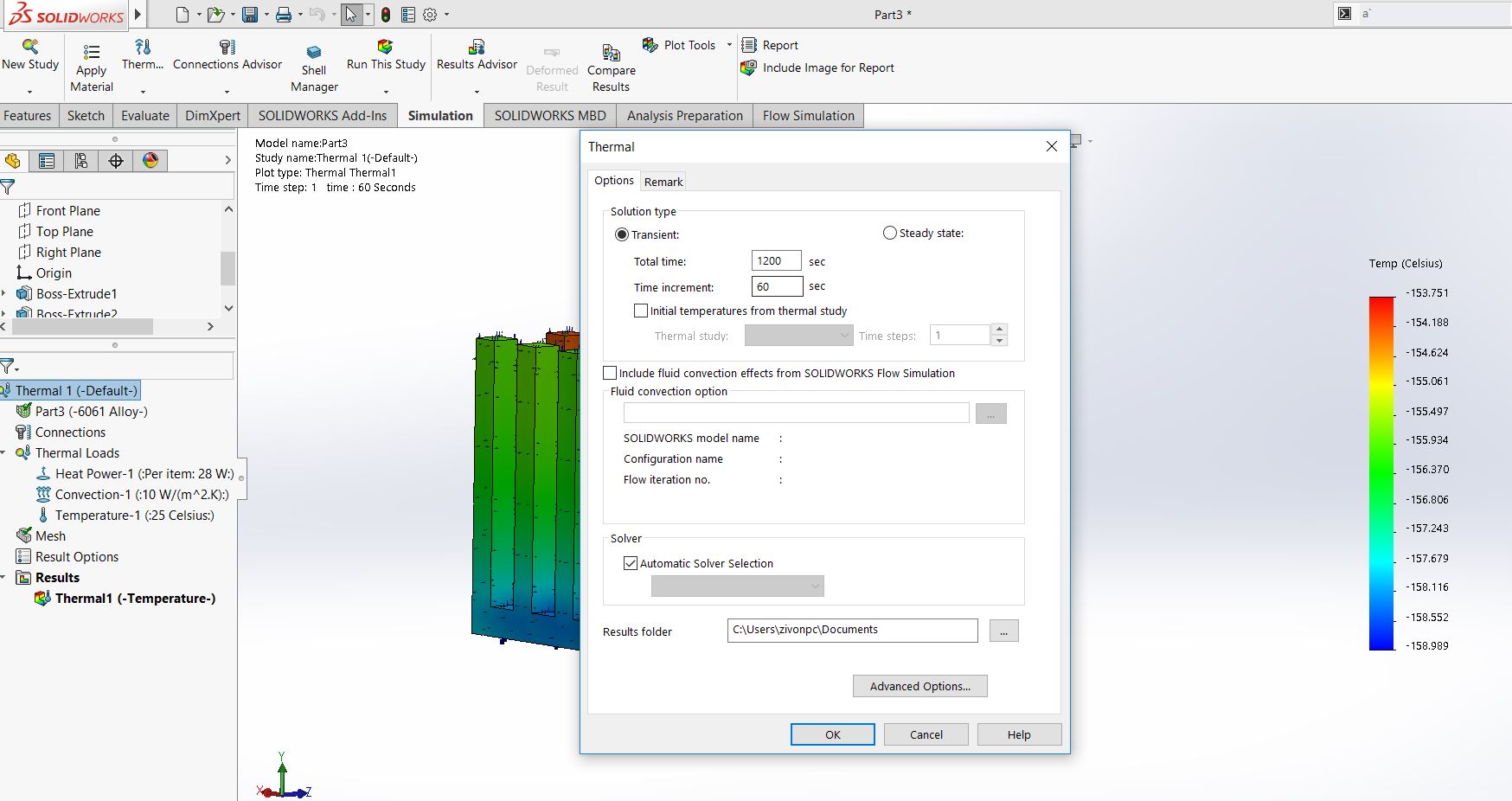Toggle Include fluid convection effects checkbox
This screenshot has height=801, width=1512.
(610, 373)
